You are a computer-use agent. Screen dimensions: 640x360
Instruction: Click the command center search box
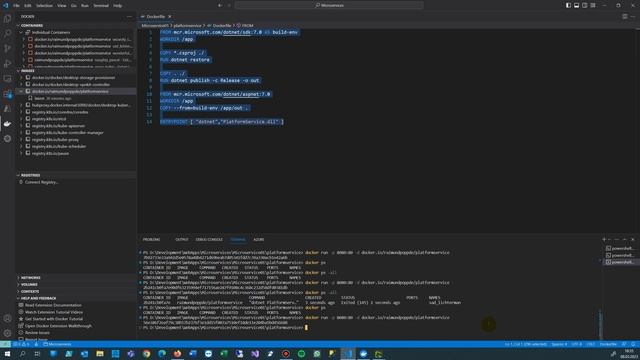point(329,5)
